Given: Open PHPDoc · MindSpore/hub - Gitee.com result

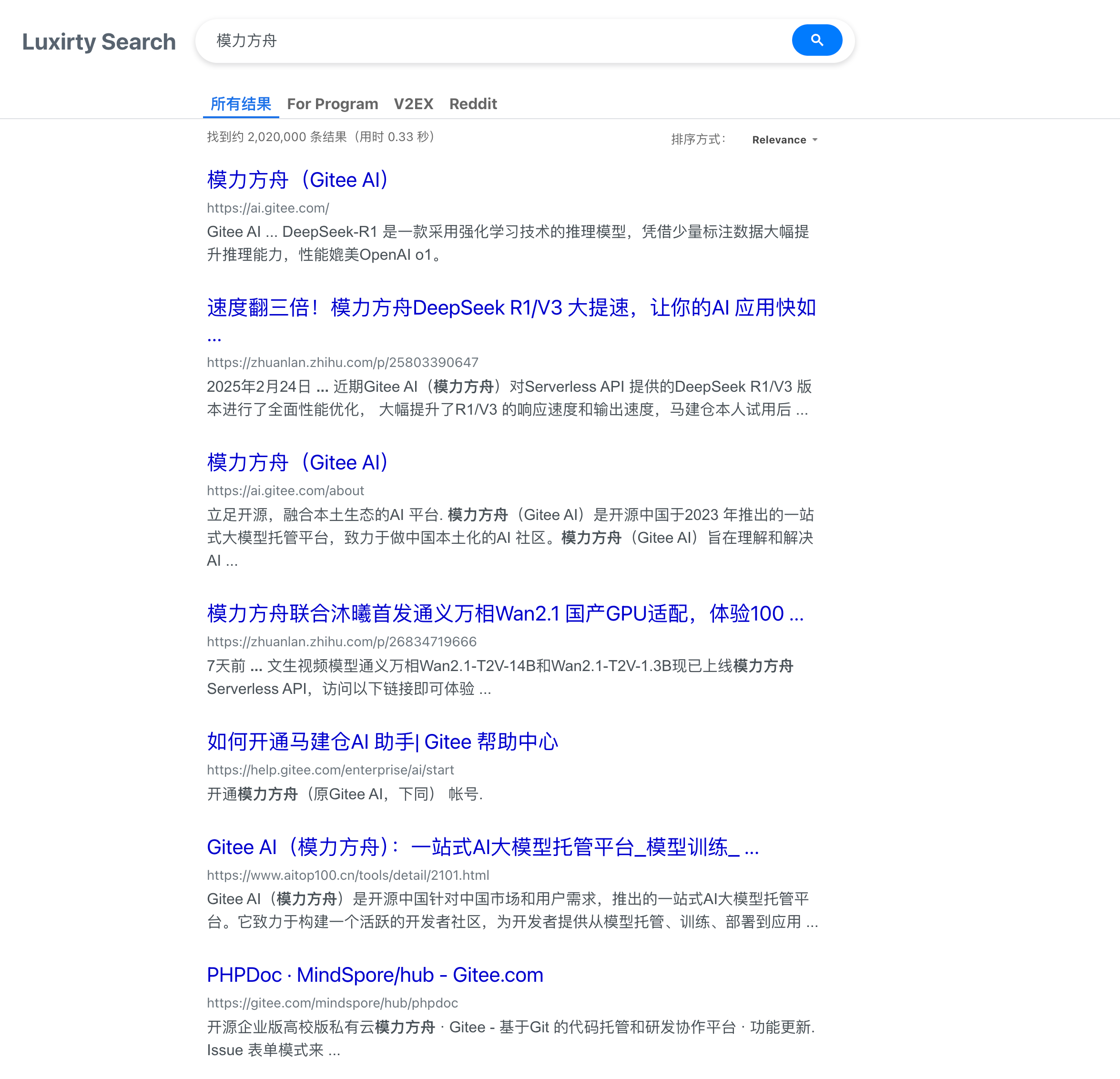Looking at the screenshot, I should [x=375, y=975].
